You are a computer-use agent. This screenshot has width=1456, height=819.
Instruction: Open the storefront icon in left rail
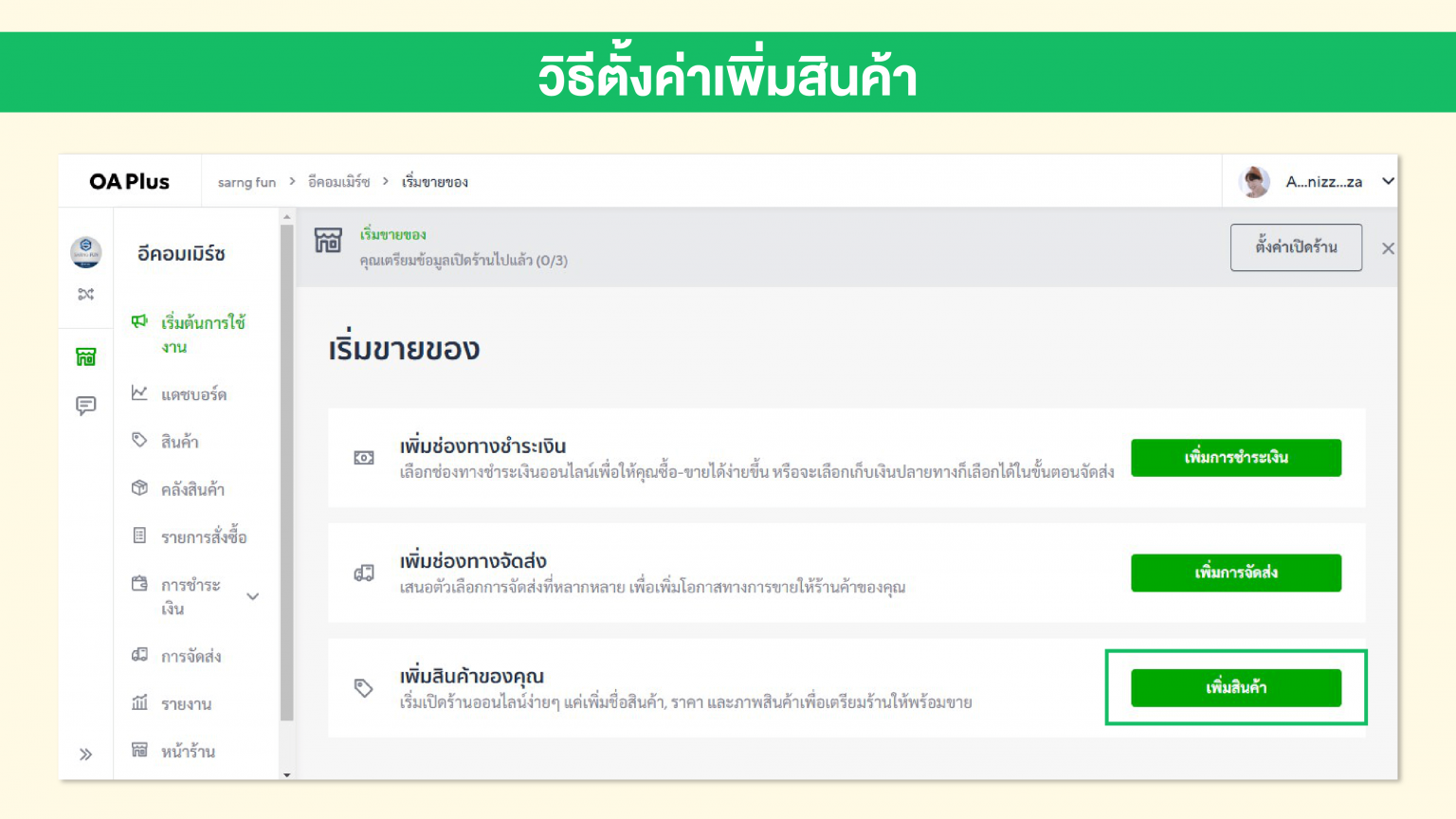[86, 356]
